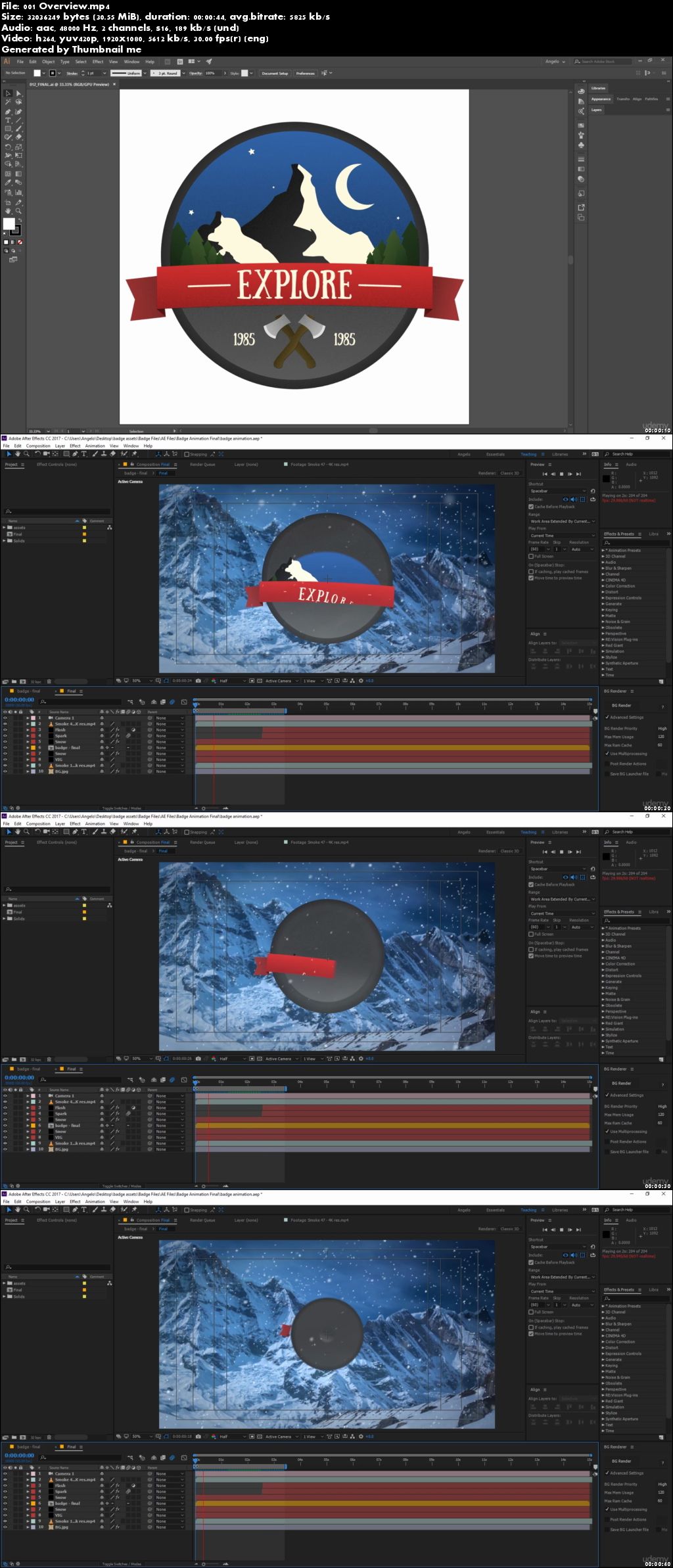The height and width of the screenshot is (1568, 673).
Task: Open Animation menu in 00:00:40 frame
Action: coord(95,1201)
